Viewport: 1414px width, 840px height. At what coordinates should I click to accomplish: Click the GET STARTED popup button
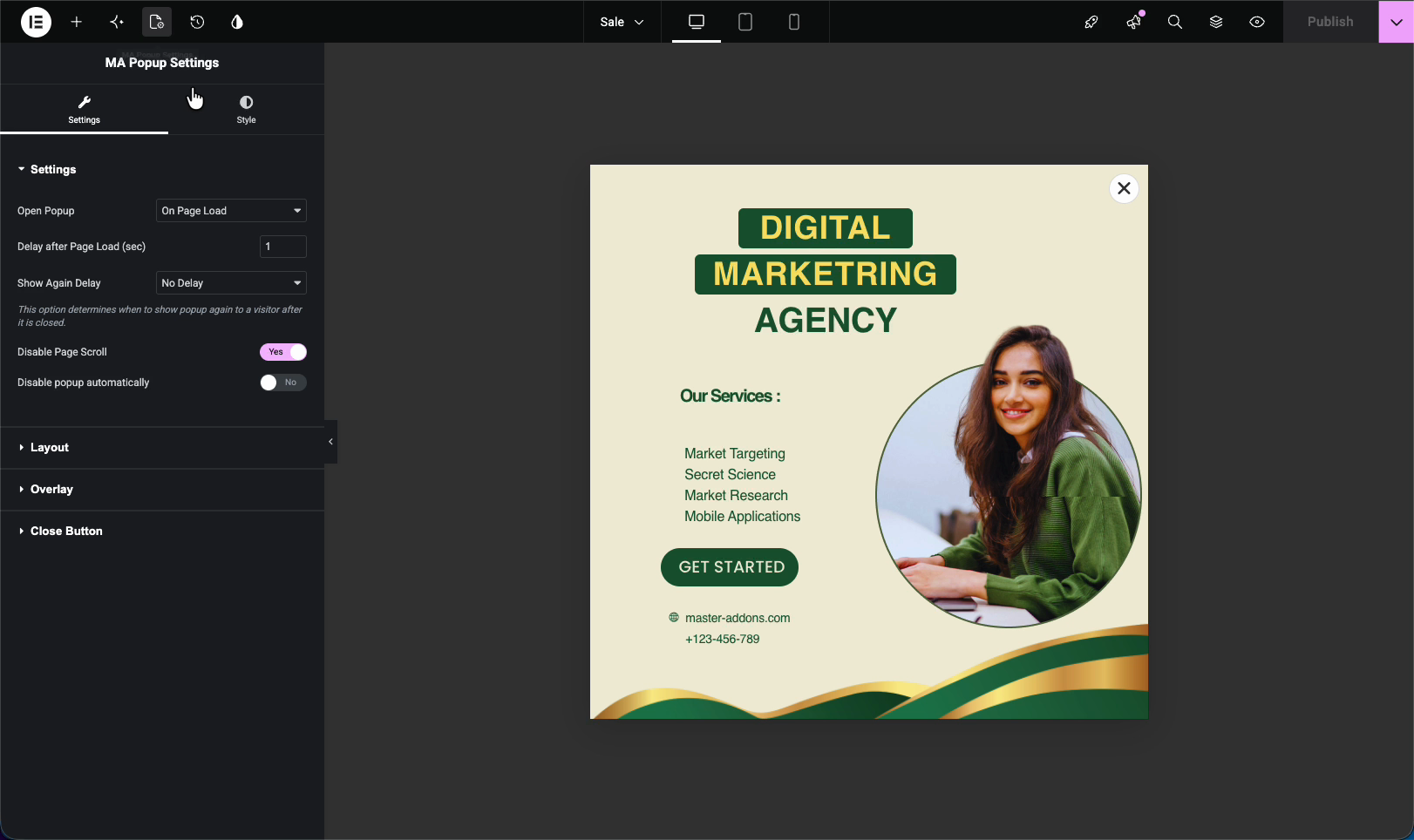pyautogui.click(x=730, y=567)
